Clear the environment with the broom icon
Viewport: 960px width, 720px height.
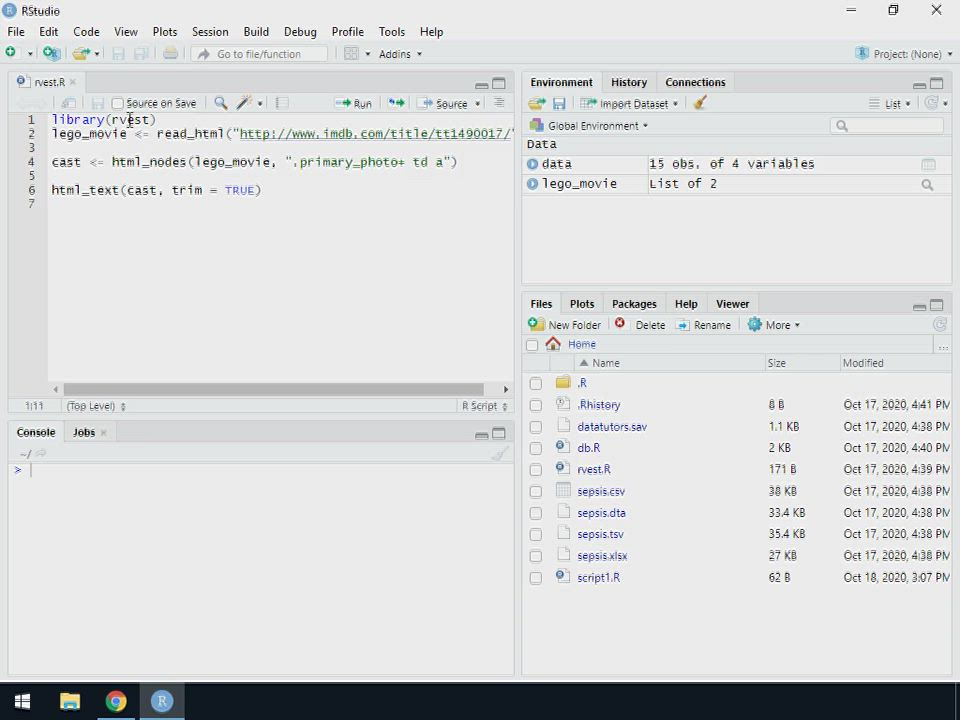pyautogui.click(x=700, y=103)
